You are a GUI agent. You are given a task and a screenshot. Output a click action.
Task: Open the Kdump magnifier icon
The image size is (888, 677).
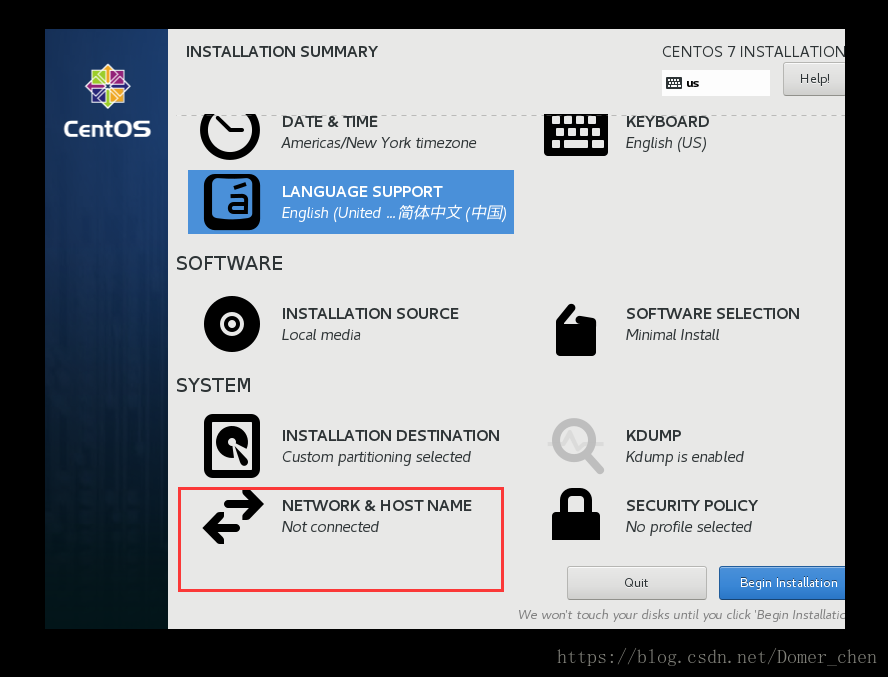tap(577, 446)
